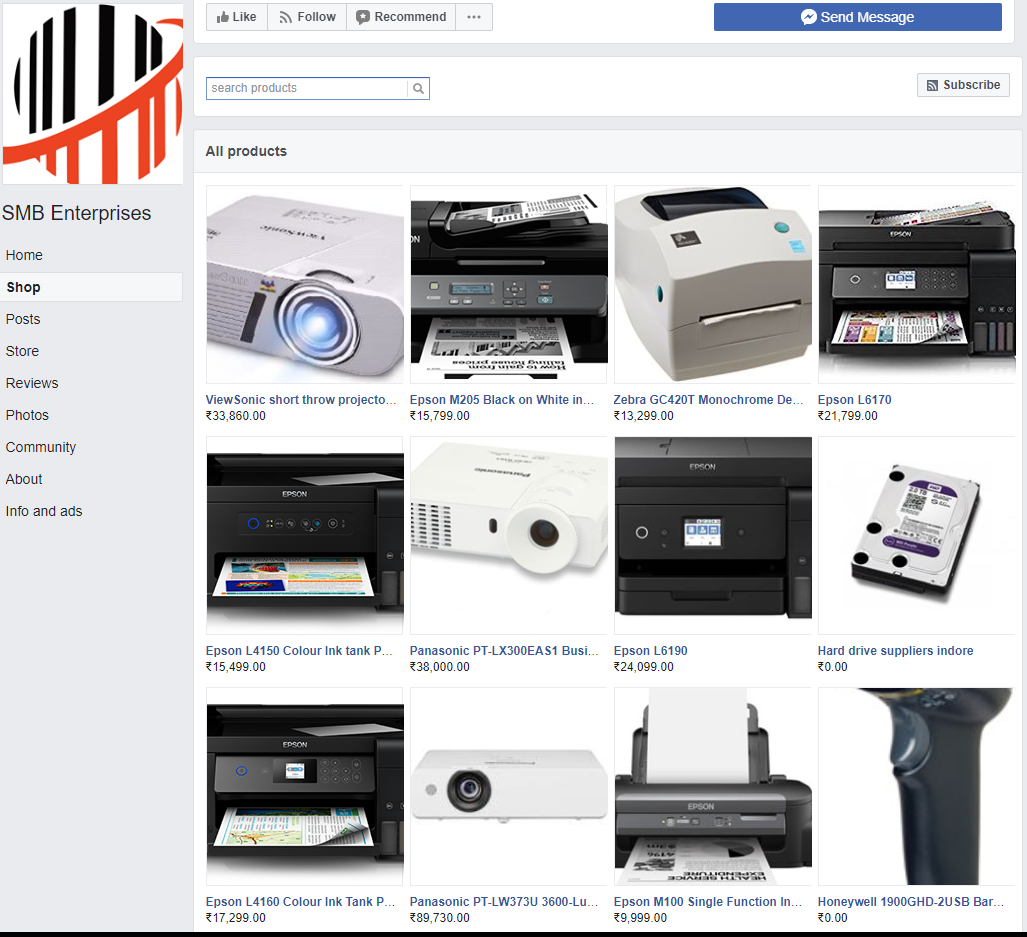Click the ViewSonic short throw projector title
This screenshot has height=937, width=1027.
point(301,400)
